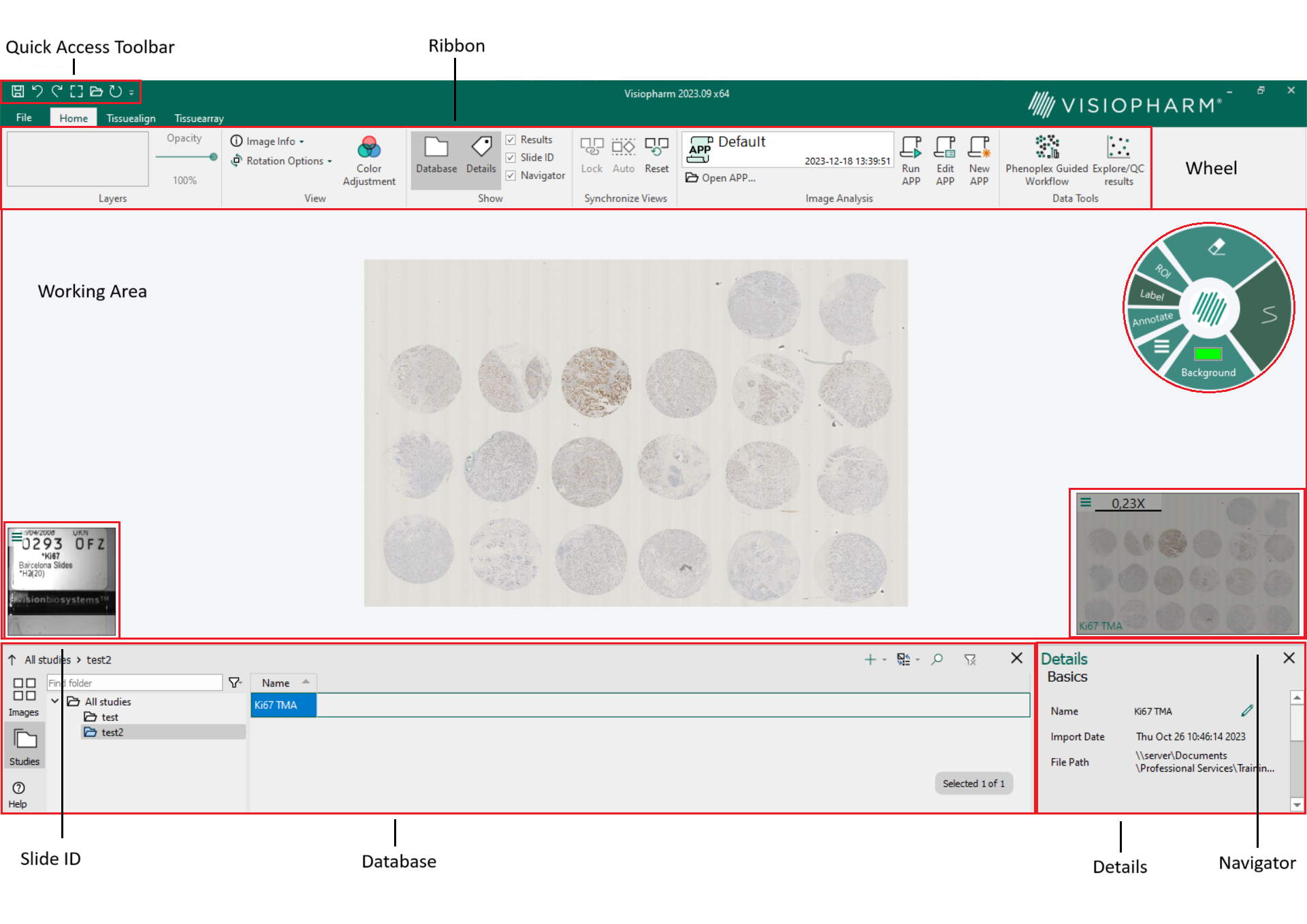Uncheck the Slide ID checkbox
The height and width of the screenshot is (924, 1307).
511,157
